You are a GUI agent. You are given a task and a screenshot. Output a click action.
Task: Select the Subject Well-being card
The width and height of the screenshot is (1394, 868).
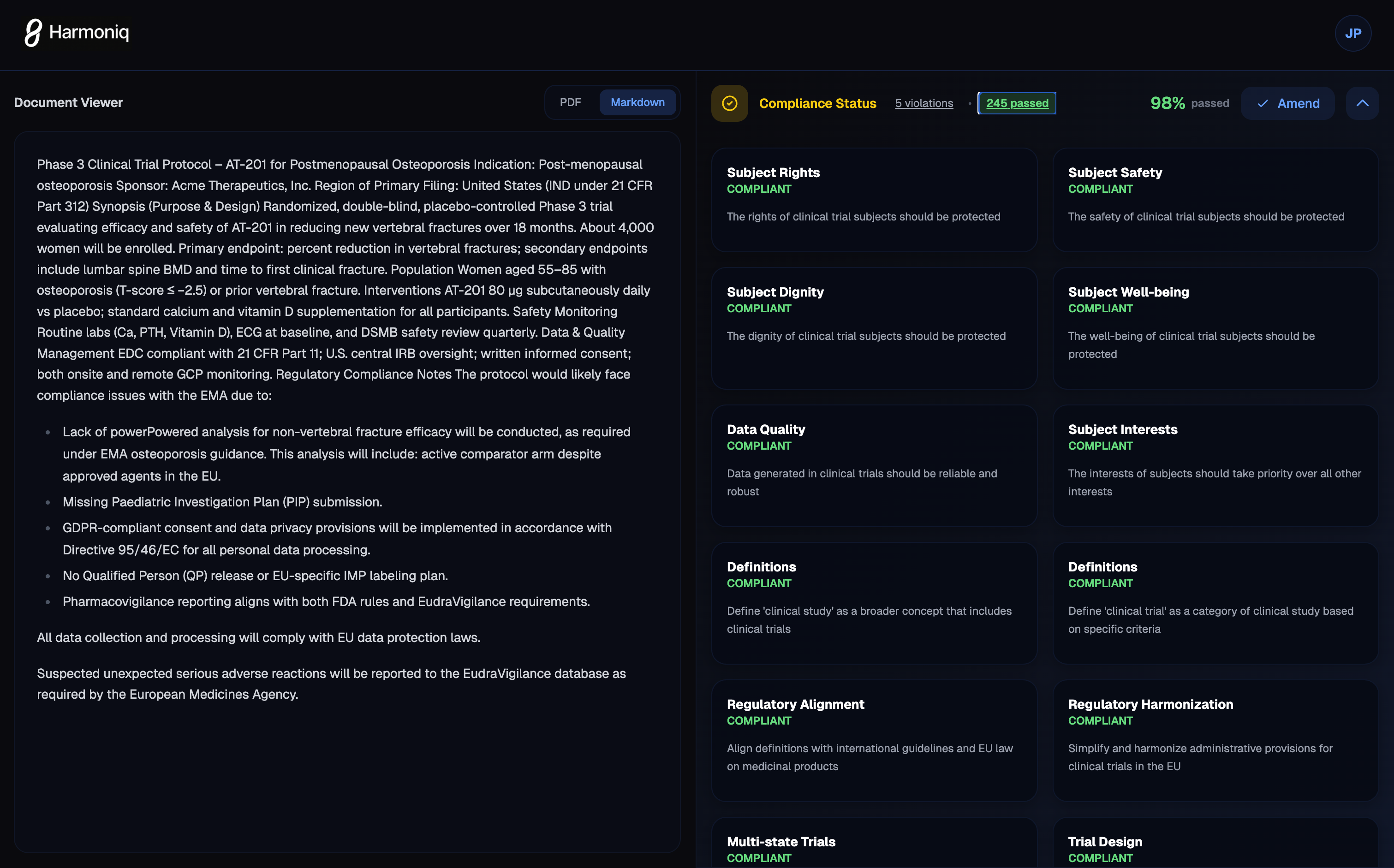(x=1215, y=328)
